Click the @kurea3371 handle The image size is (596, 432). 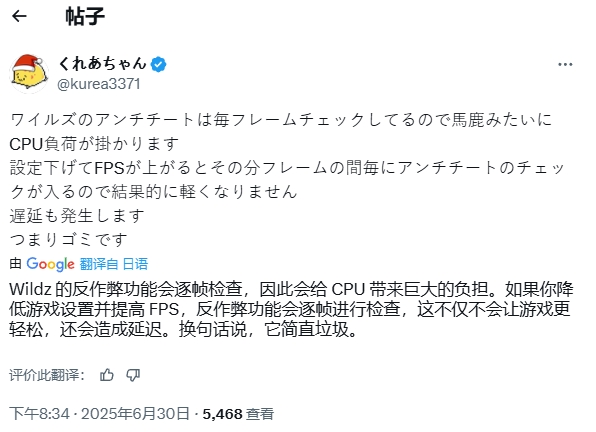click(99, 84)
